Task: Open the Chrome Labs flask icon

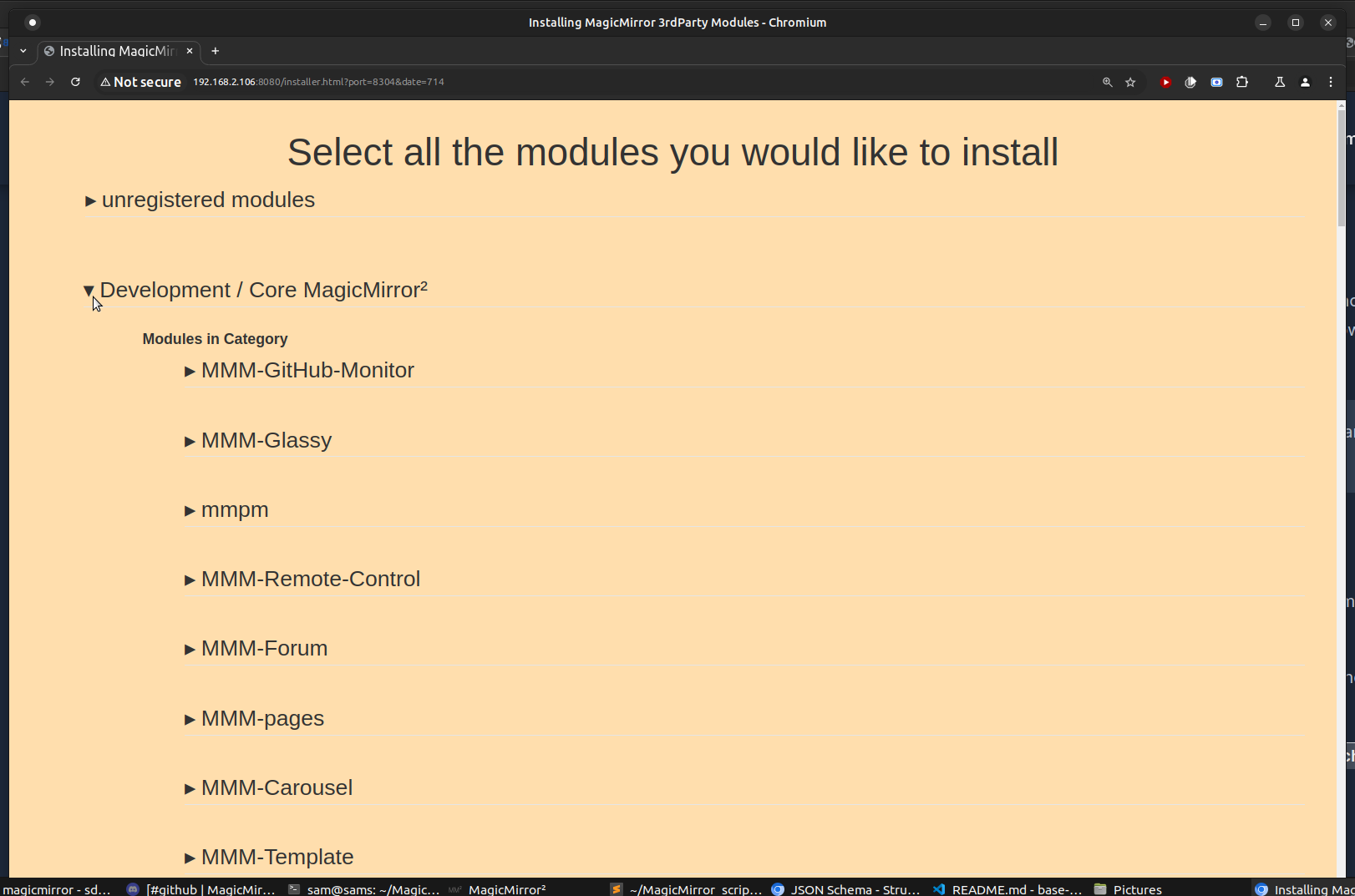Action: [x=1279, y=82]
